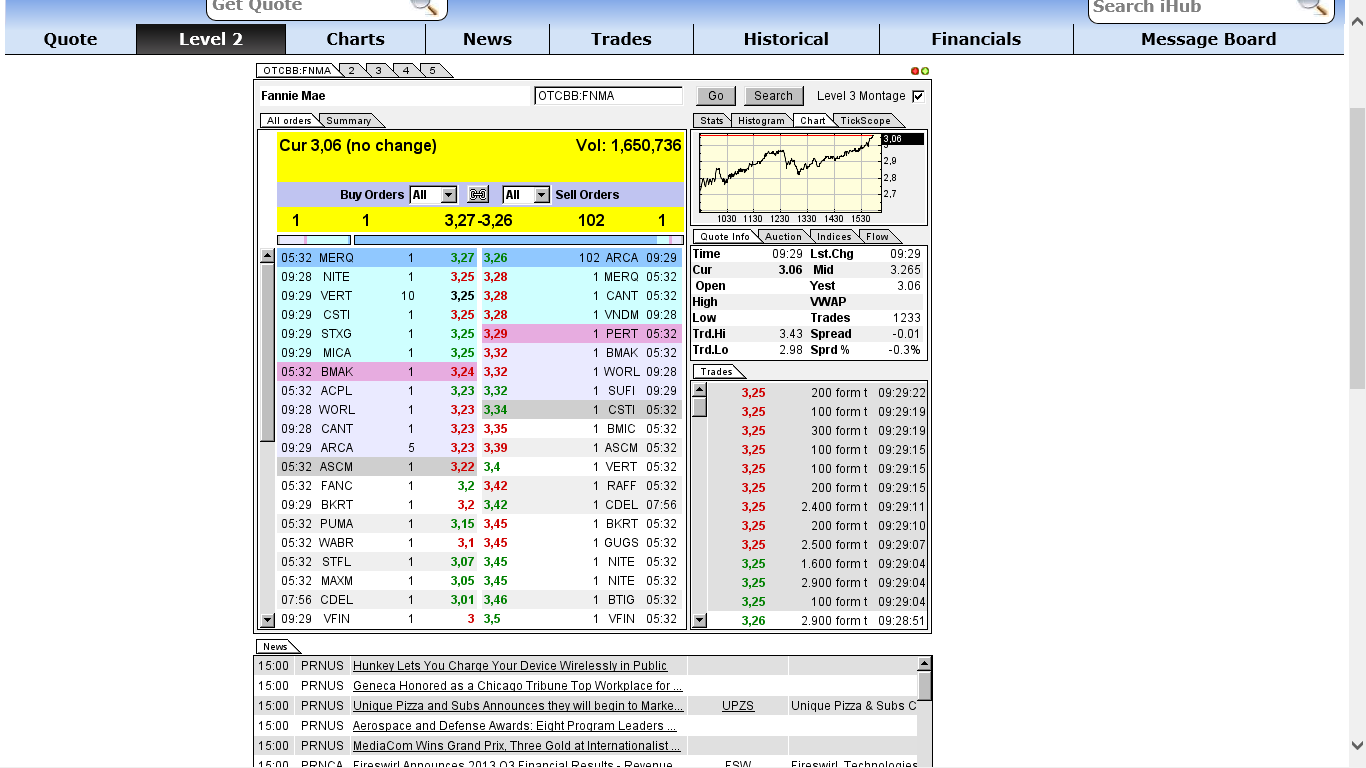Click the sell-side depth bar above orders
The height and width of the screenshot is (768, 1366).
pyautogui.click(x=519, y=240)
